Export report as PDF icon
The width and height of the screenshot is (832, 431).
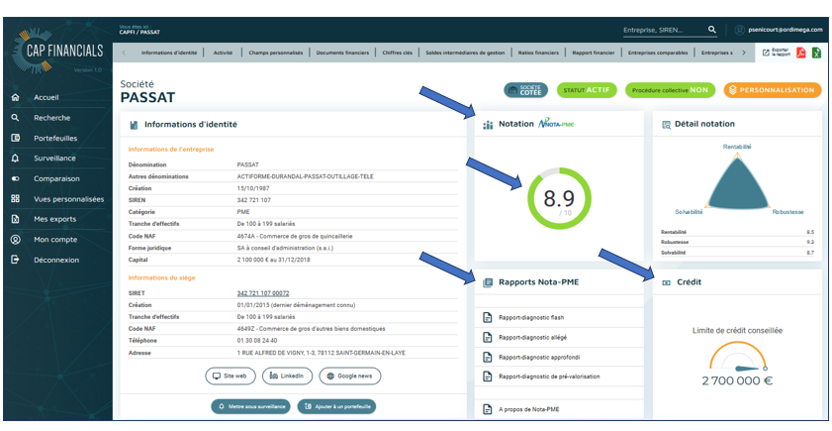(801, 53)
